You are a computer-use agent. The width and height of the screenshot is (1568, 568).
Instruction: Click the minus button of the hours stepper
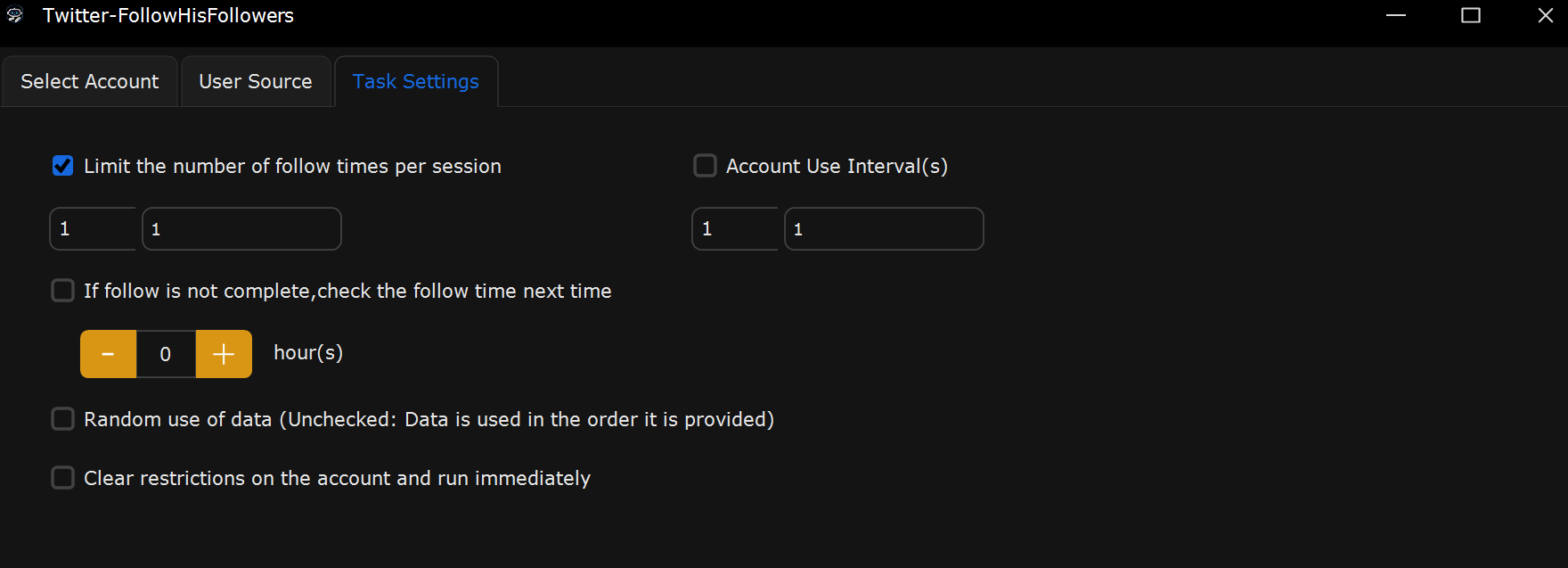pos(108,354)
